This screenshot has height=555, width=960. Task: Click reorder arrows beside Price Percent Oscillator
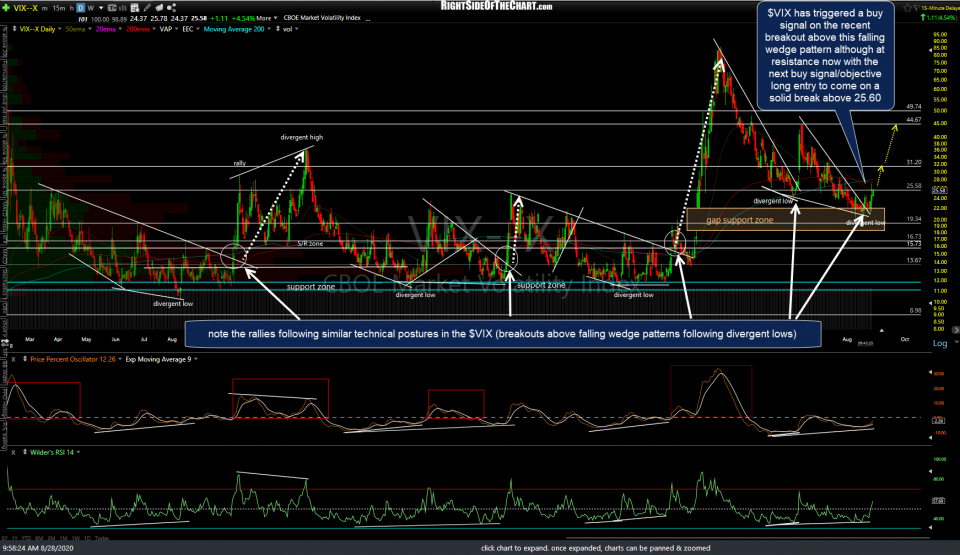(24, 359)
